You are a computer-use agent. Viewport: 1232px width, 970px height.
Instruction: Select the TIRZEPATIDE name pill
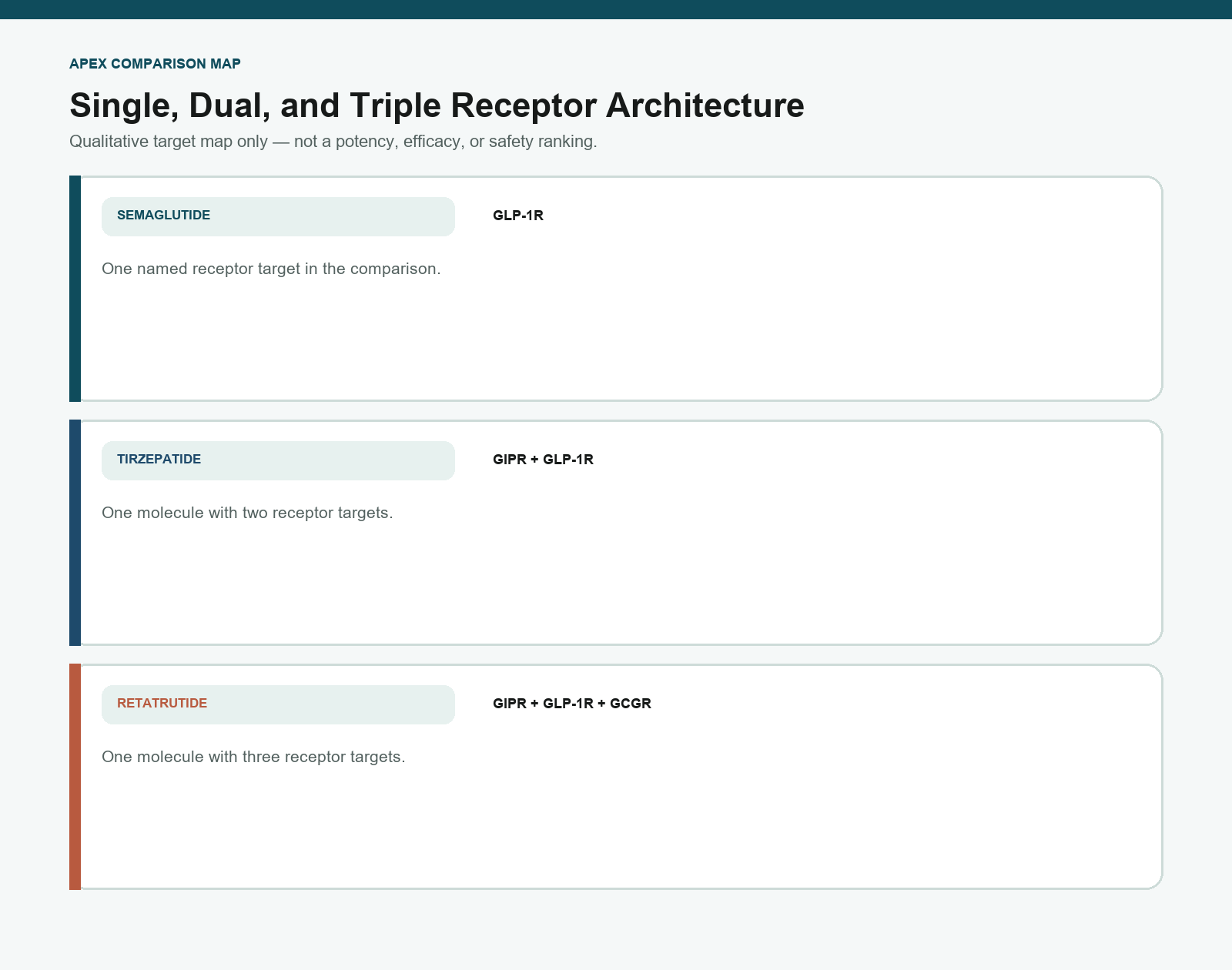pos(278,460)
